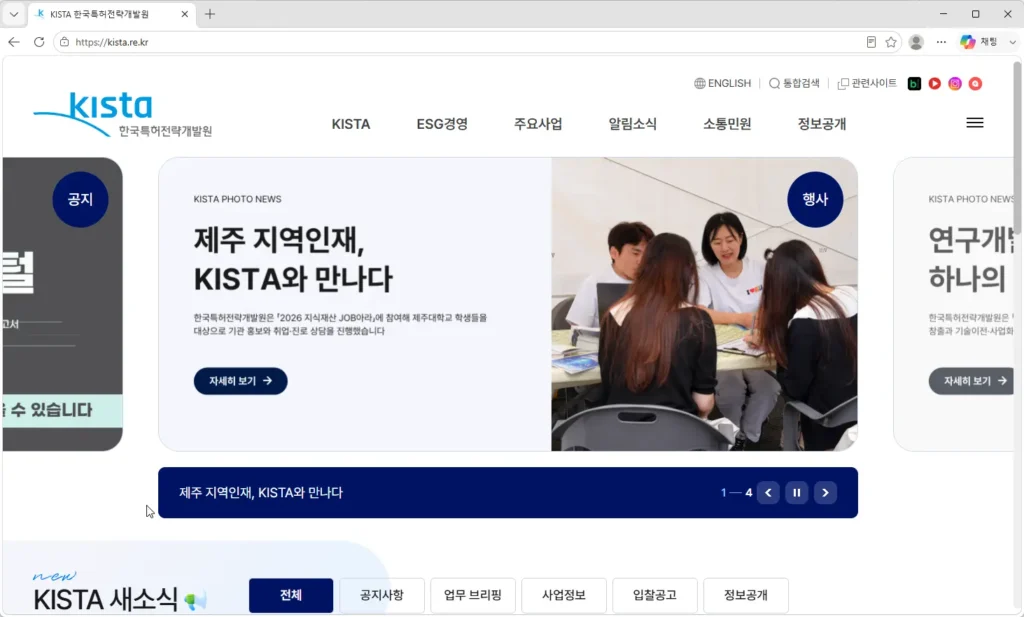This screenshot has width=1024, height=617.
Task: Select the 공지사항 news tab
Action: pyautogui.click(x=382, y=595)
